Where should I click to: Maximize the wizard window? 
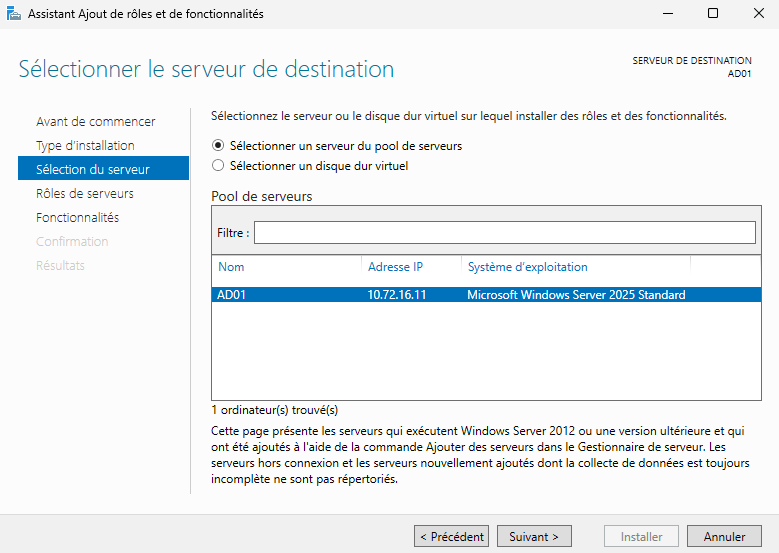click(x=713, y=14)
